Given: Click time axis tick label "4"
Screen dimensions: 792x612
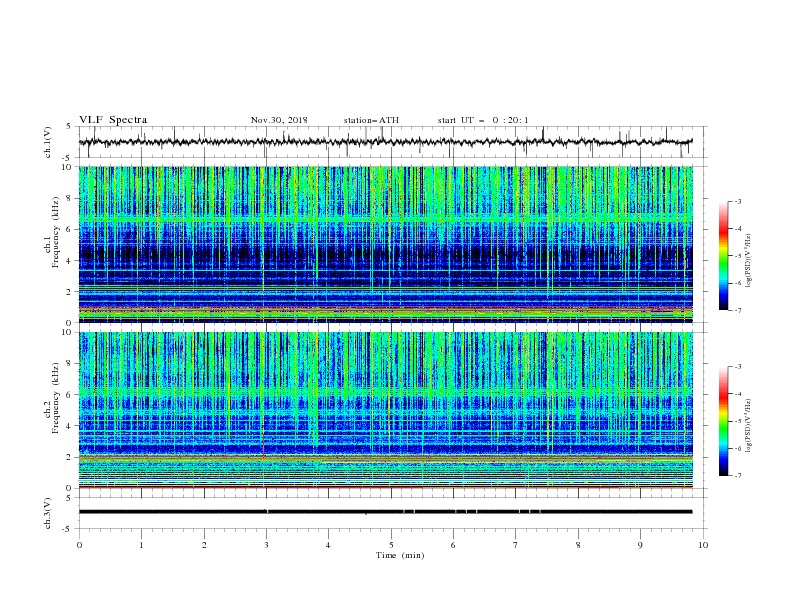Looking at the screenshot, I should (x=328, y=545).
